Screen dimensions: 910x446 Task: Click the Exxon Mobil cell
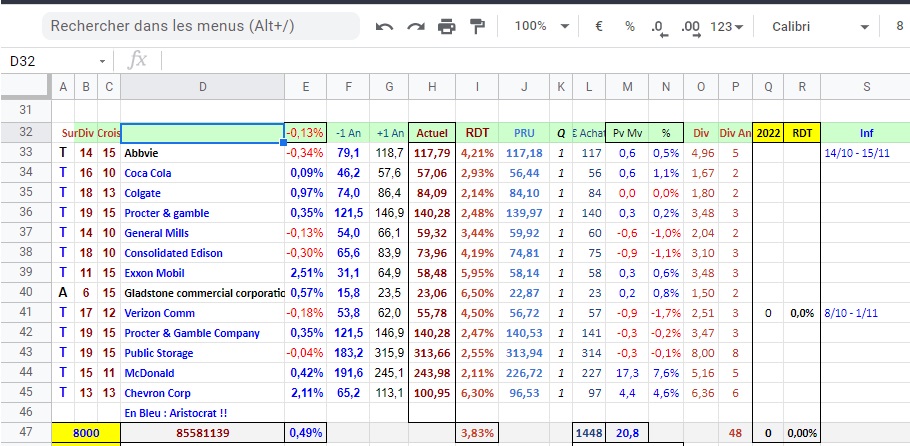[203, 273]
